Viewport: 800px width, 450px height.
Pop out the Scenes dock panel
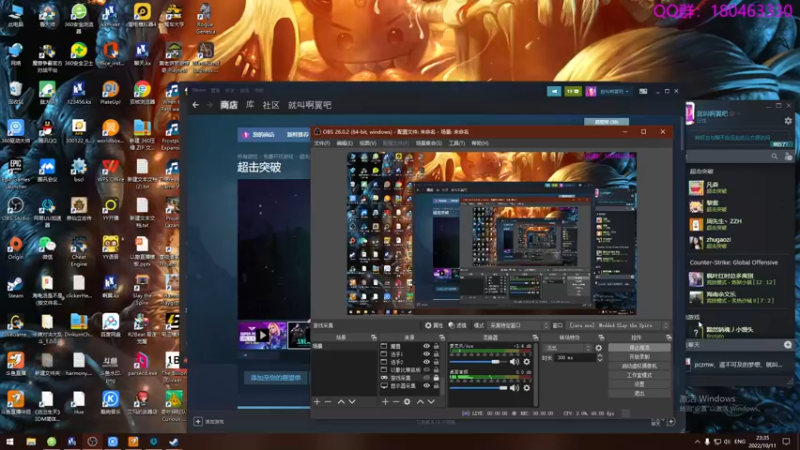pos(373,338)
